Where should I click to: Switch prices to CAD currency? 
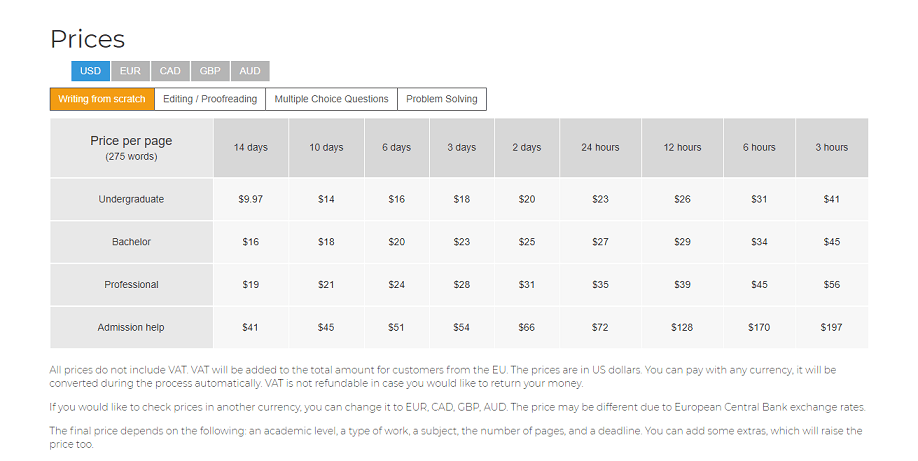coord(170,71)
